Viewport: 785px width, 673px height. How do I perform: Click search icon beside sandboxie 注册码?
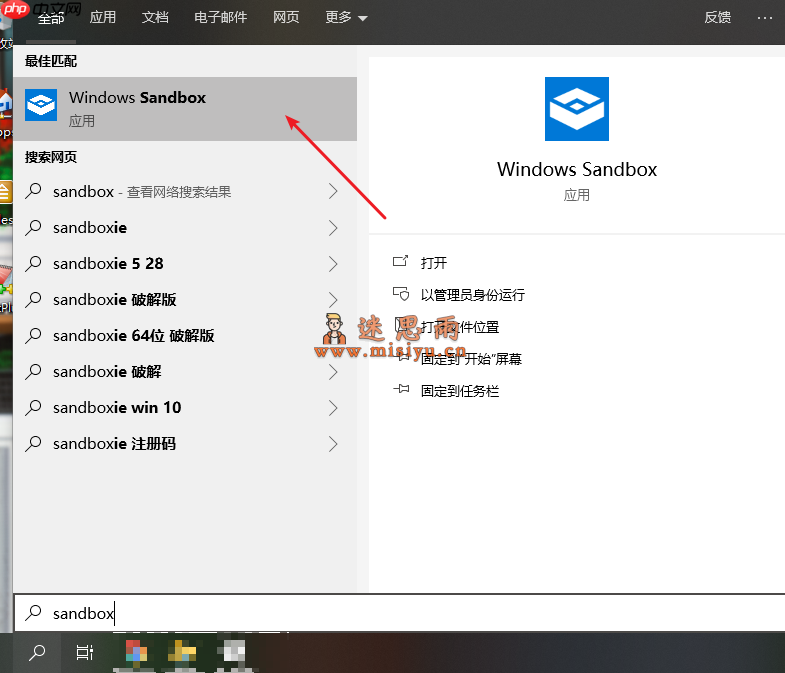(x=33, y=444)
